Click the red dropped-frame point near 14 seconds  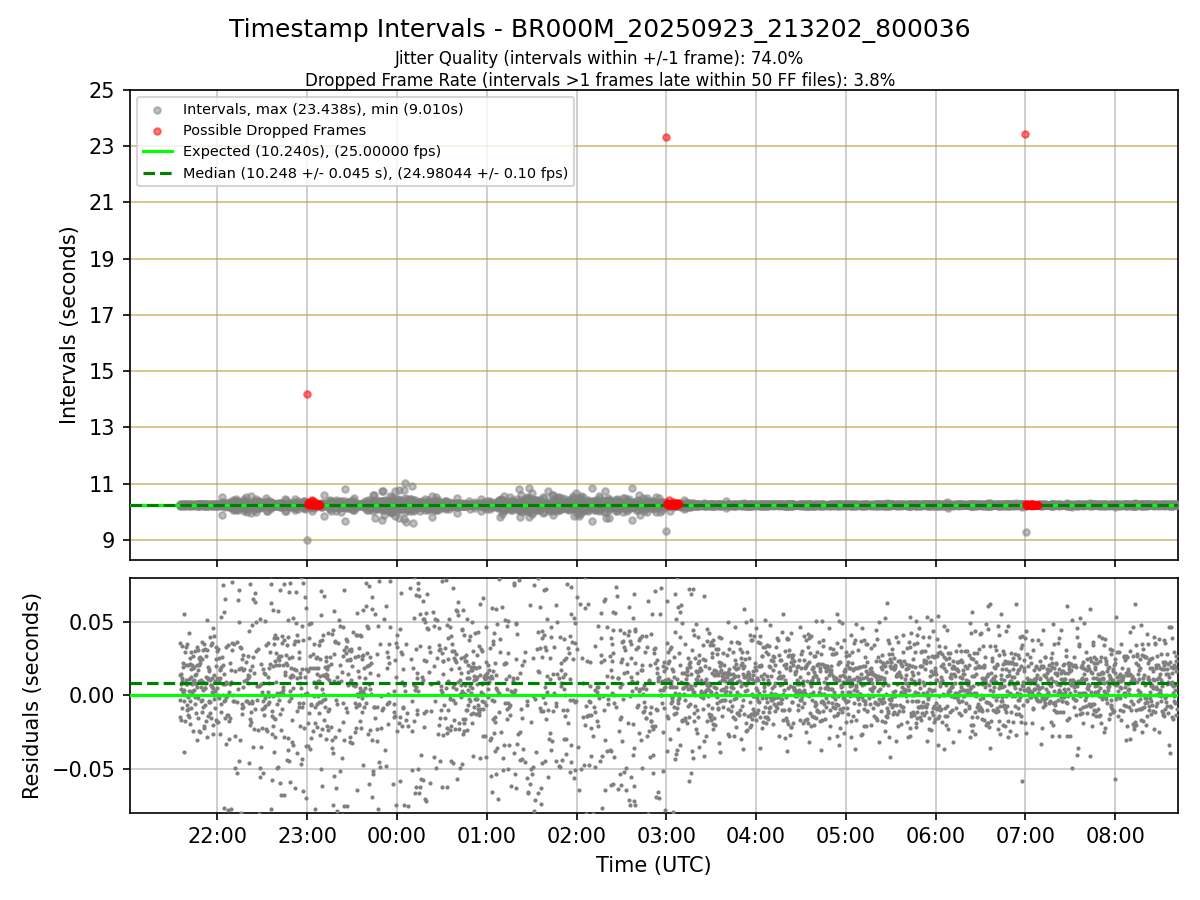[x=307, y=394]
